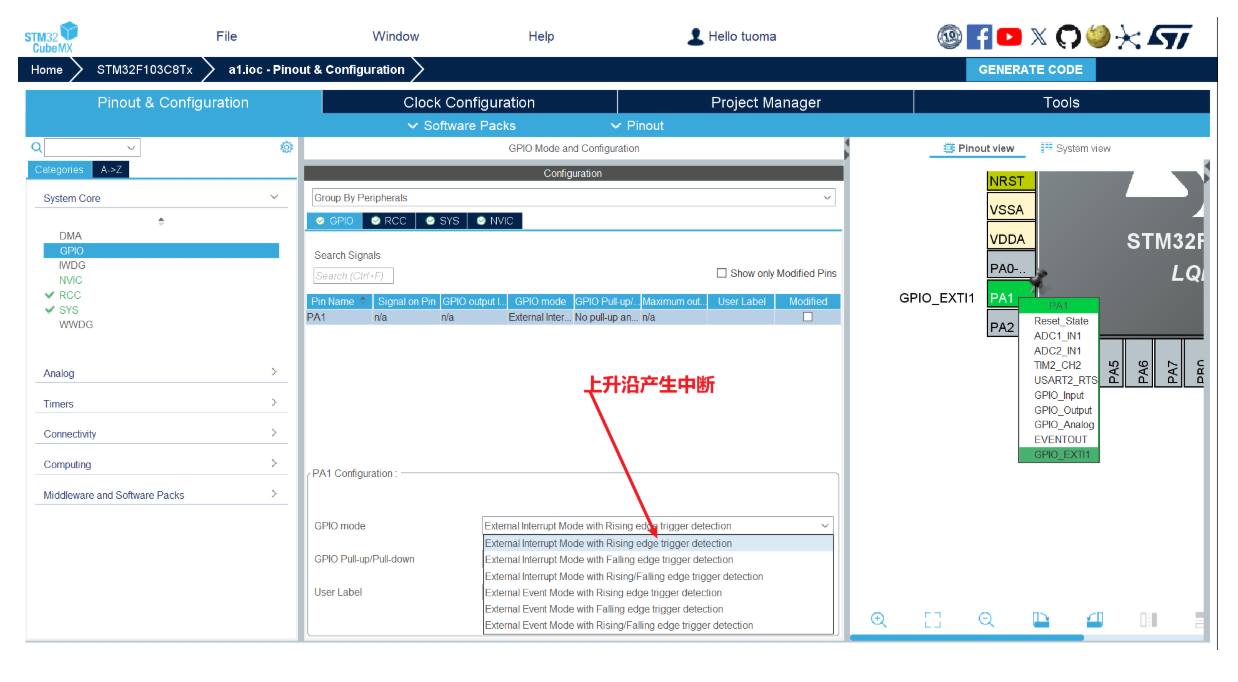Viewport: 1238px width, 682px height.
Task: Open the settings gear in categories panel
Action: [287, 147]
